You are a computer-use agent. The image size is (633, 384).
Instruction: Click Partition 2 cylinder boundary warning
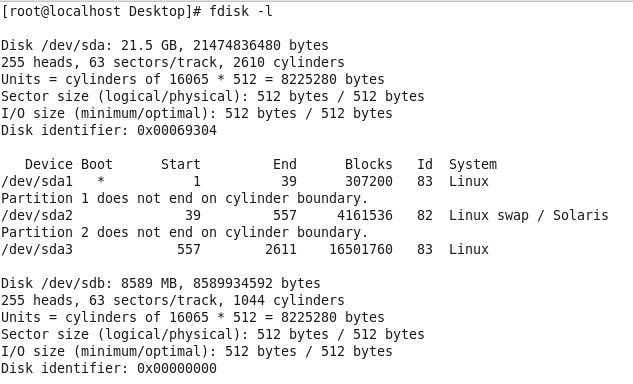point(184,232)
